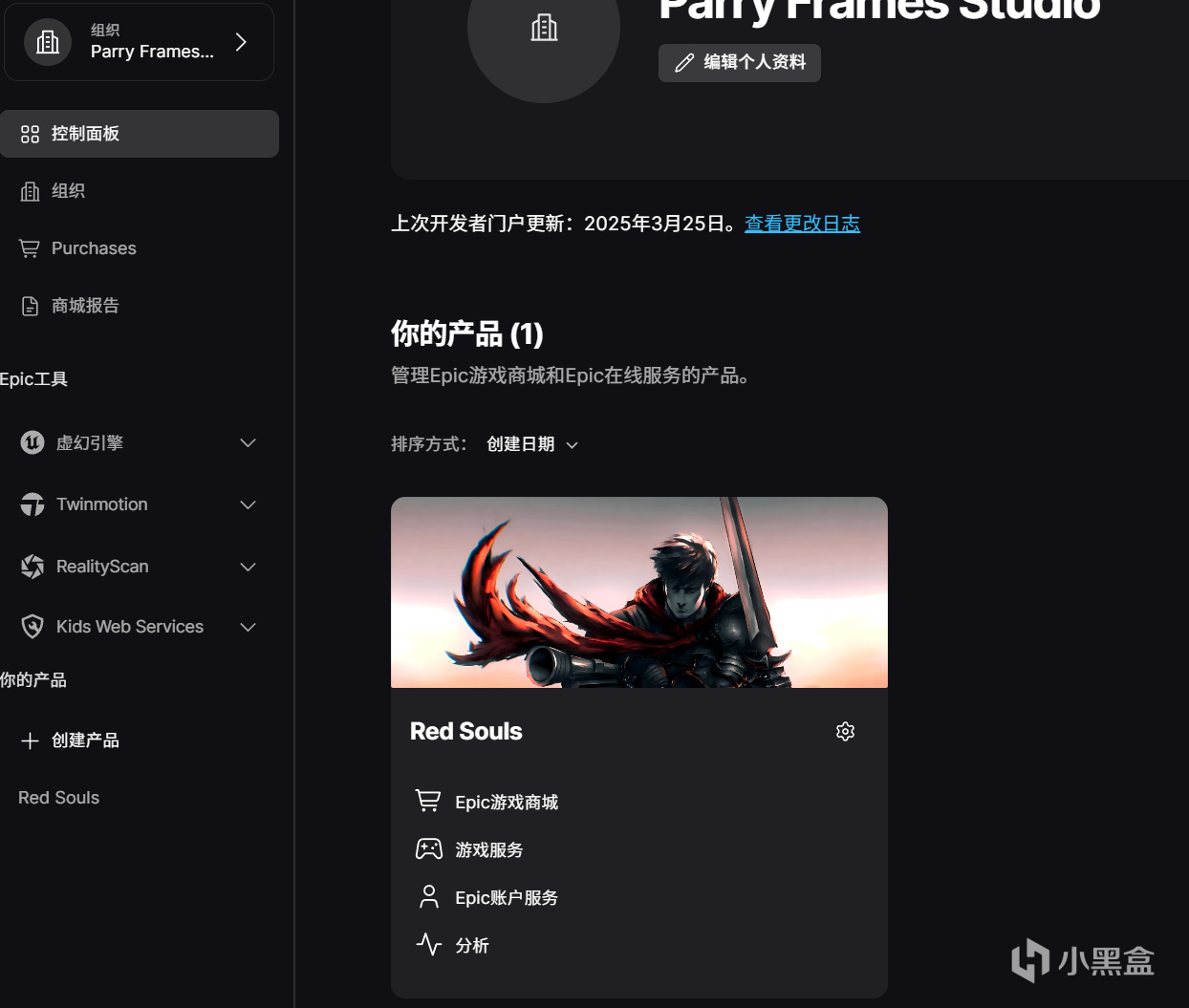Screen dimensions: 1189x1008
Task: Click the 编辑个人资料 button
Action: [x=740, y=63]
